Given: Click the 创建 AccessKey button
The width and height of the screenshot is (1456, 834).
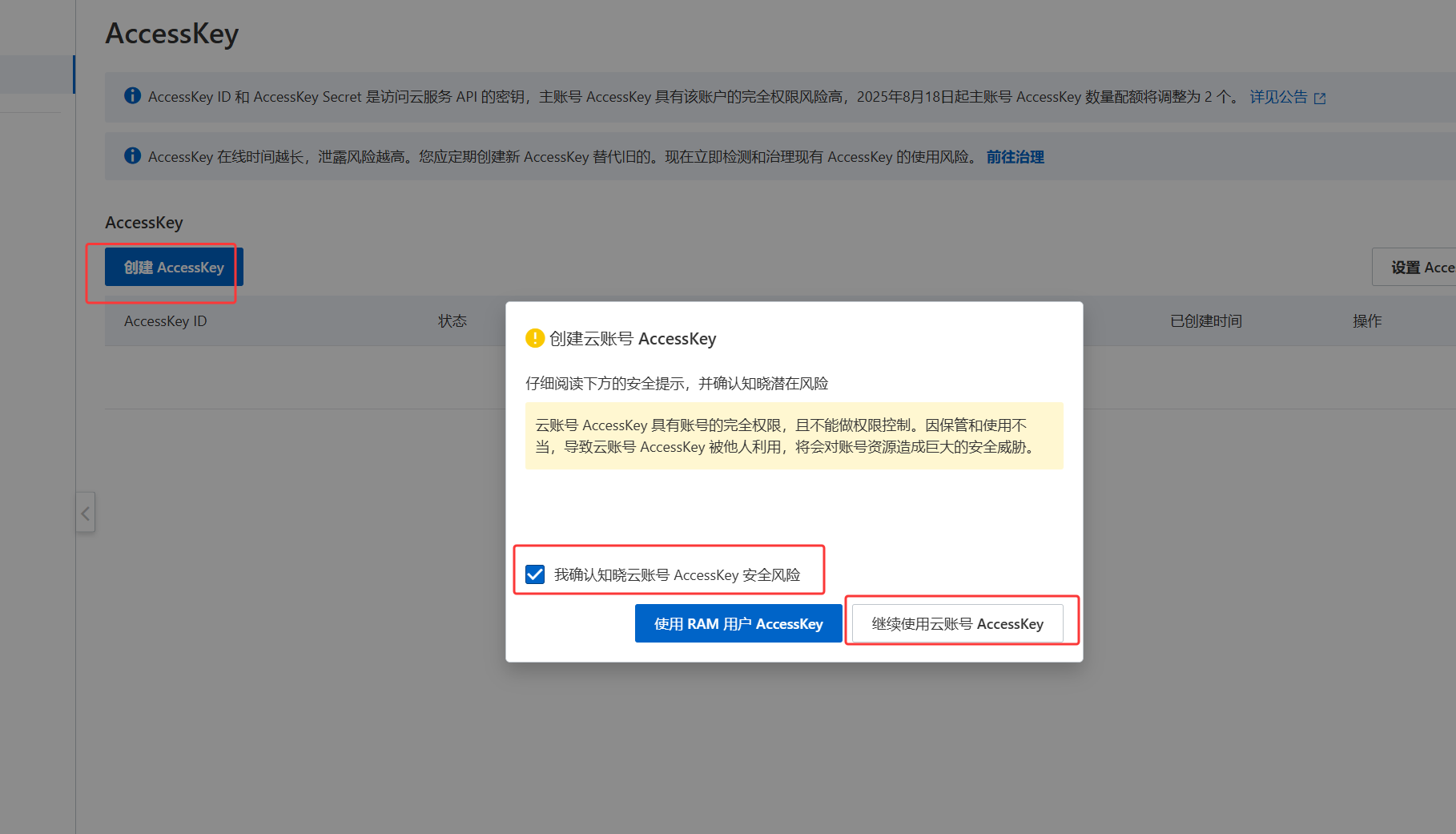Looking at the screenshot, I should coord(174,267).
